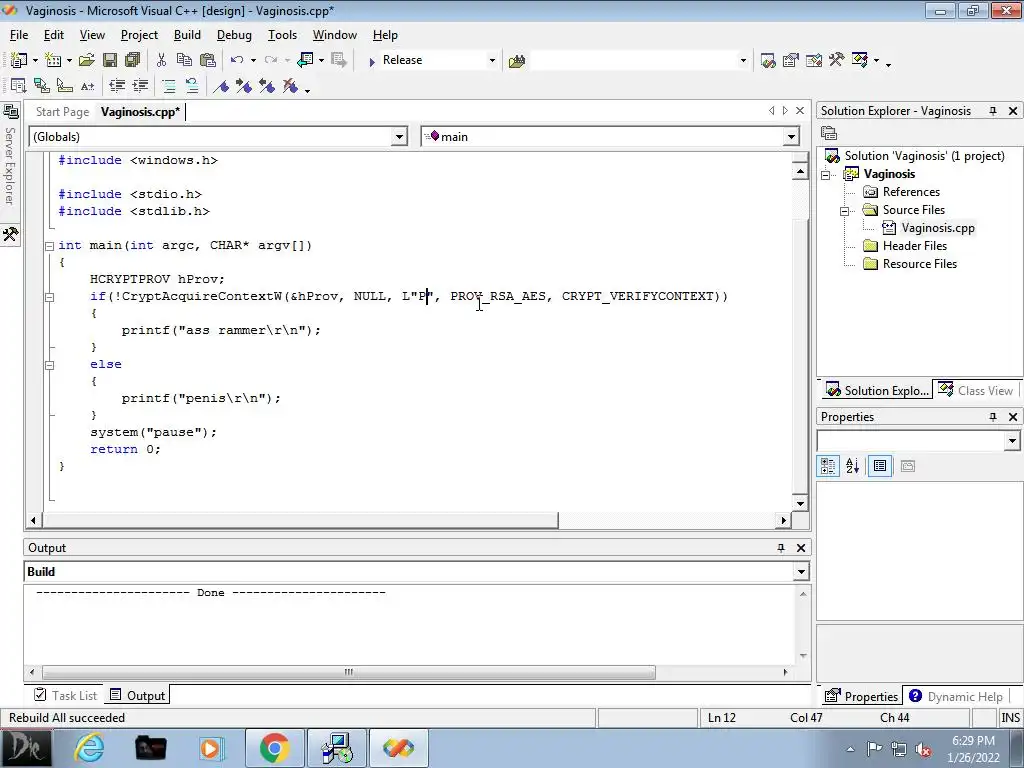1024x768 pixels.
Task: Open the Class View toolbar icon
Action: 859,60
